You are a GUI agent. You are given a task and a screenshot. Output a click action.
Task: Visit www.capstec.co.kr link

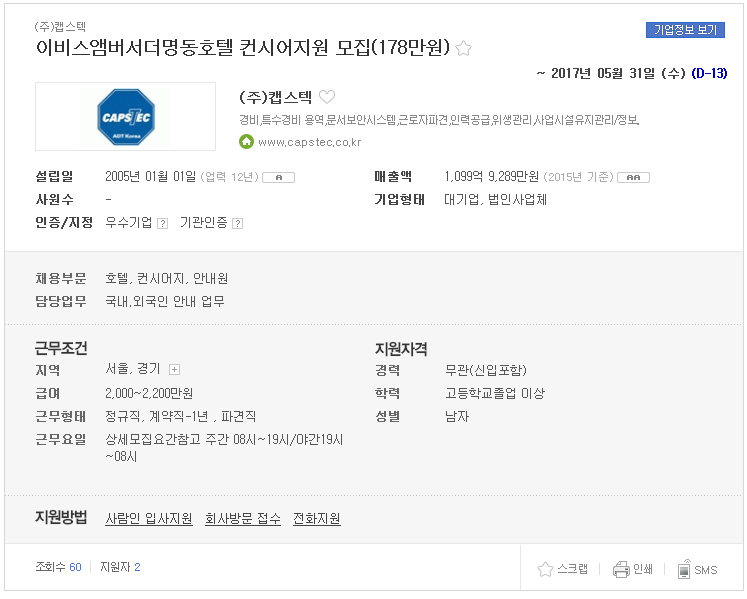pos(310,142)
